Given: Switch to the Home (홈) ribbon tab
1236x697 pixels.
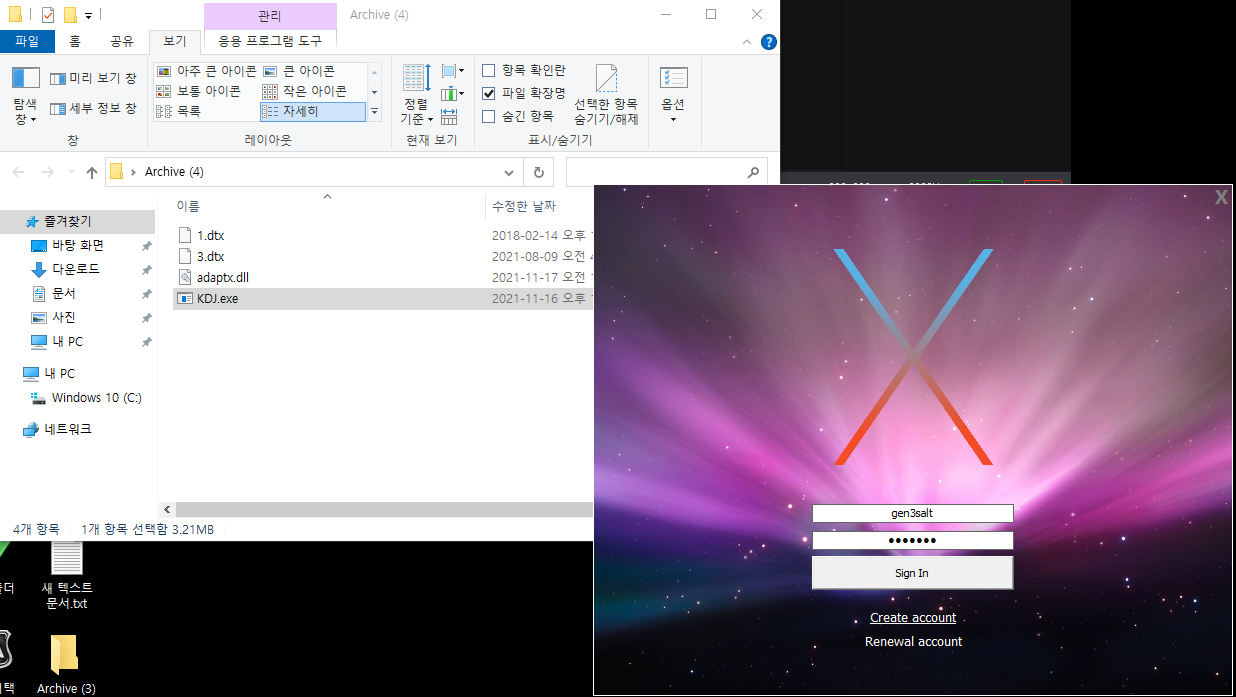Looking at the screenshot, I should tap(75, 41).
